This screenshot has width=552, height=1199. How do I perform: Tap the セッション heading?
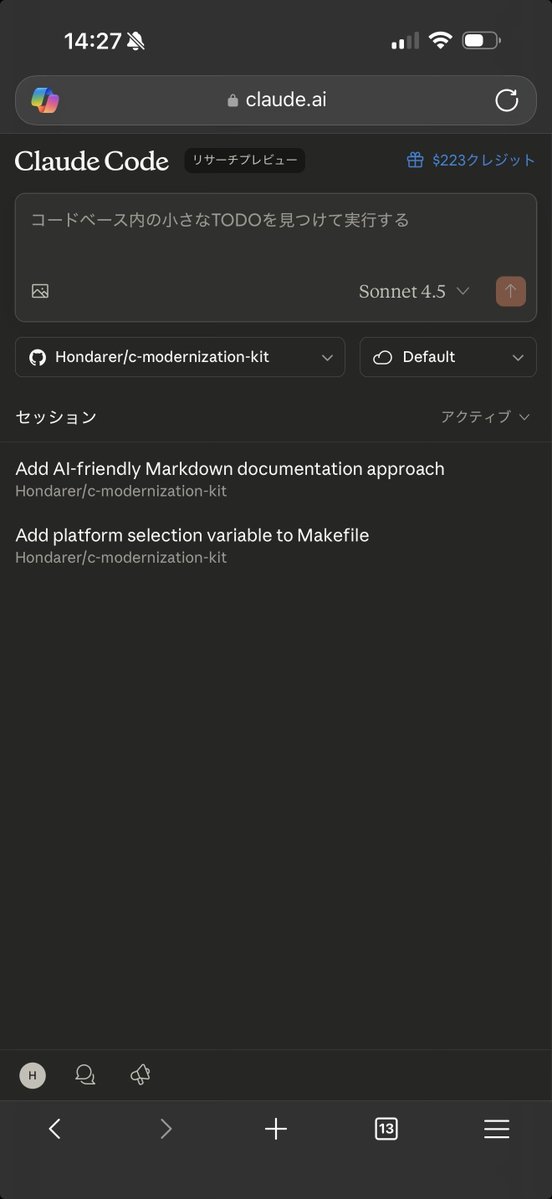(x=56, y=417)
